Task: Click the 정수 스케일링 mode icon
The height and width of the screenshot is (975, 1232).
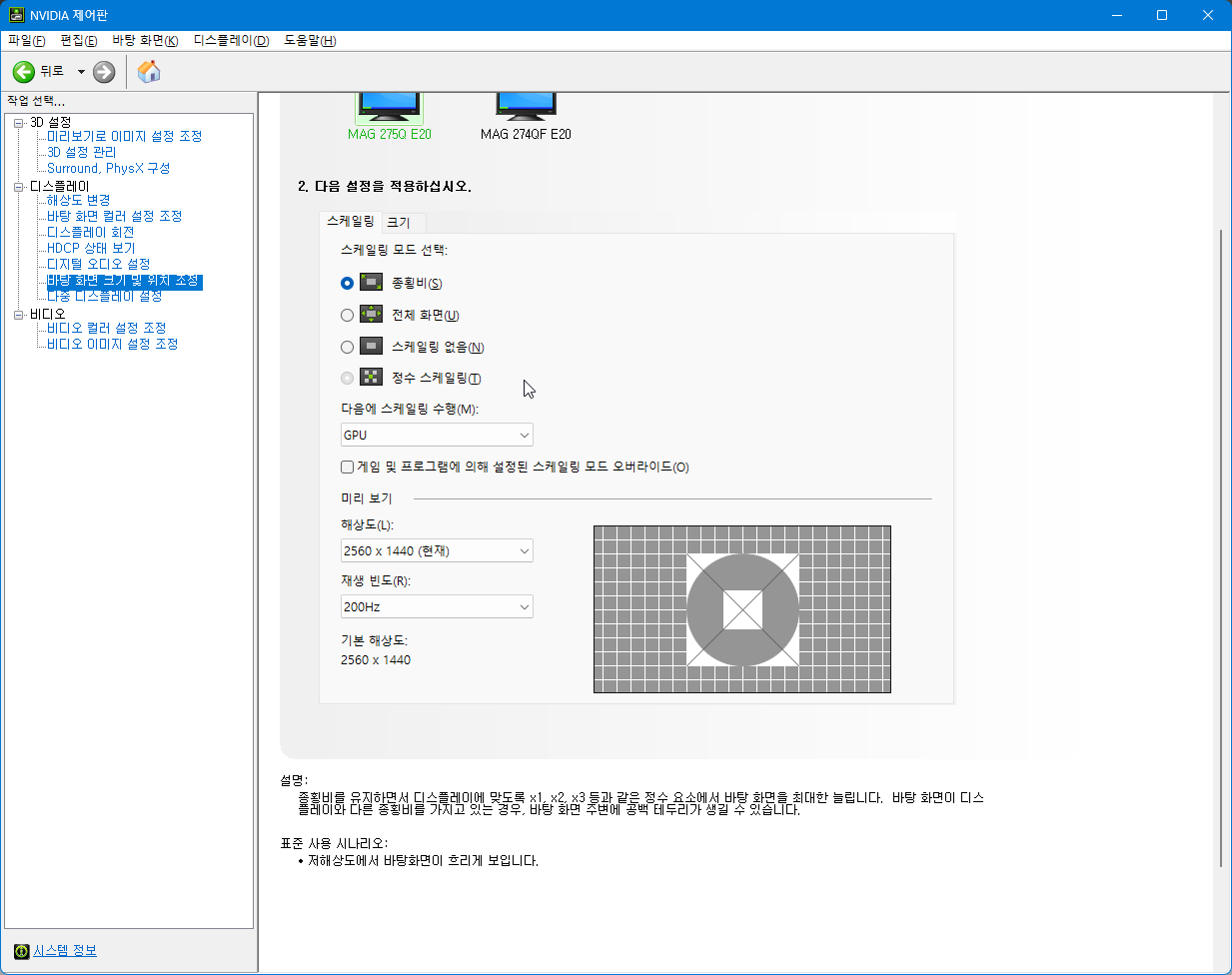Action: (x=371, y=378)
